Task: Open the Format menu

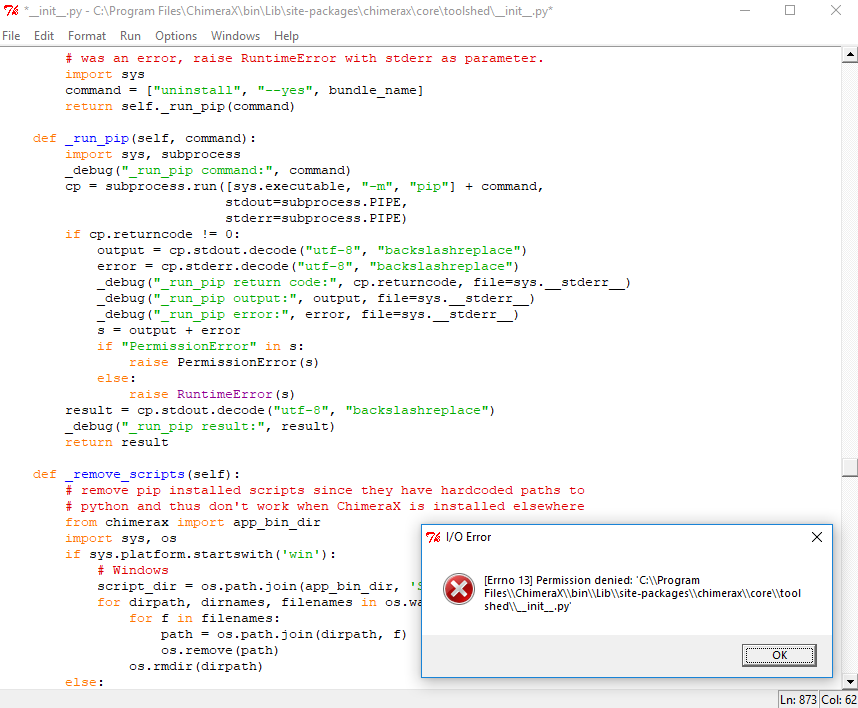Action: (87, 36)
